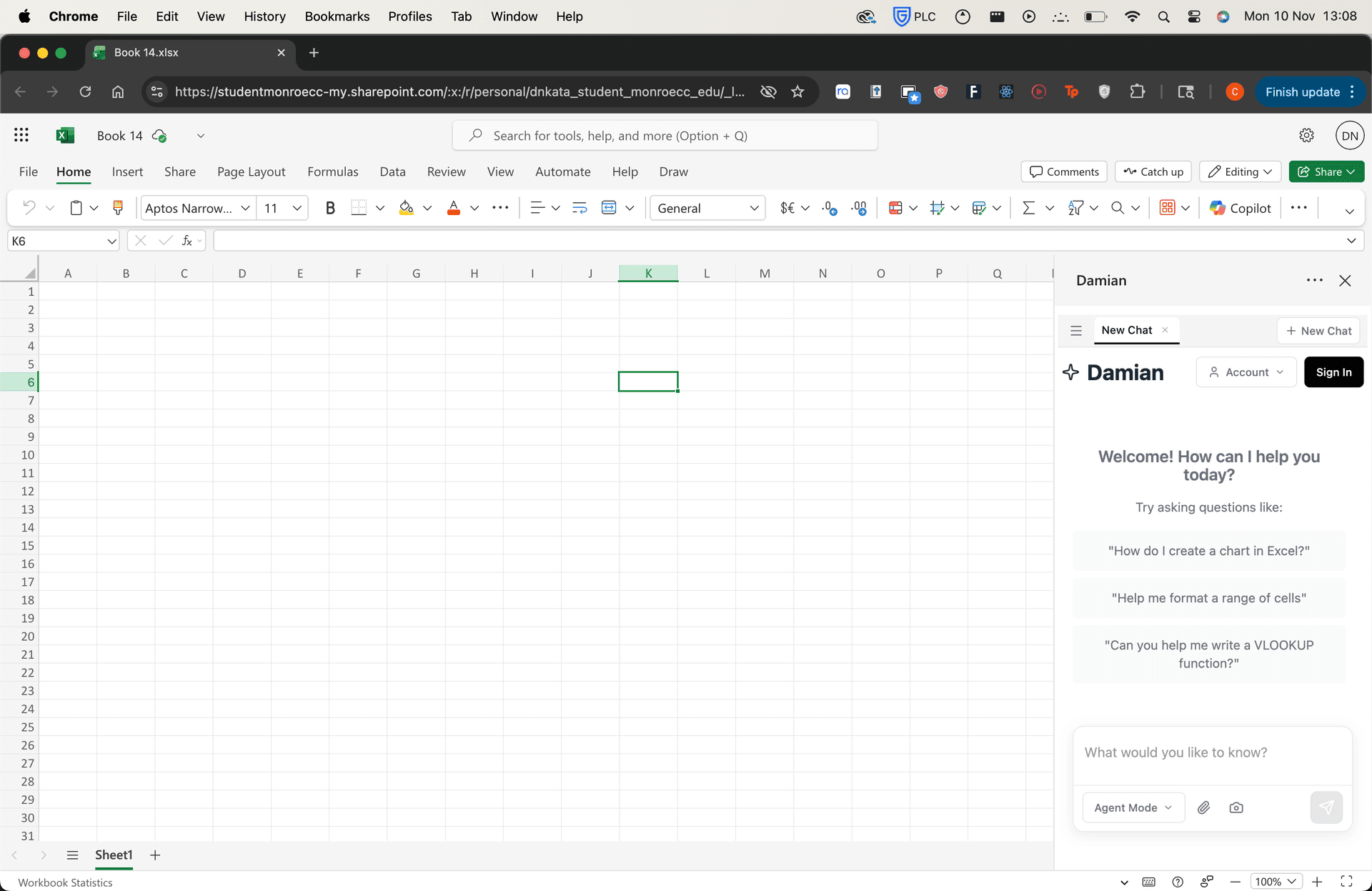Open the Account dropdown in Damian panel
Screen dimensions: 1372x891
(1246, 372)
